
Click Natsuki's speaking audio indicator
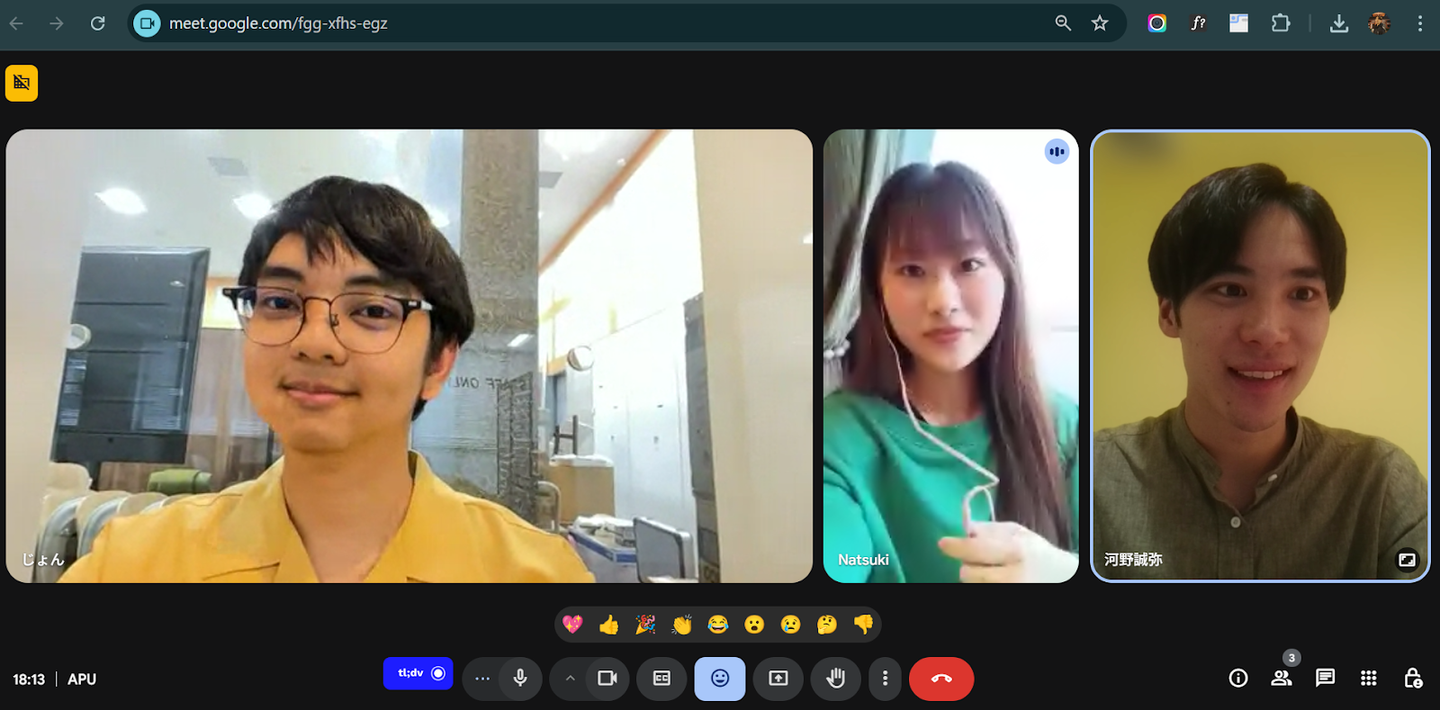click(1057, 152)
